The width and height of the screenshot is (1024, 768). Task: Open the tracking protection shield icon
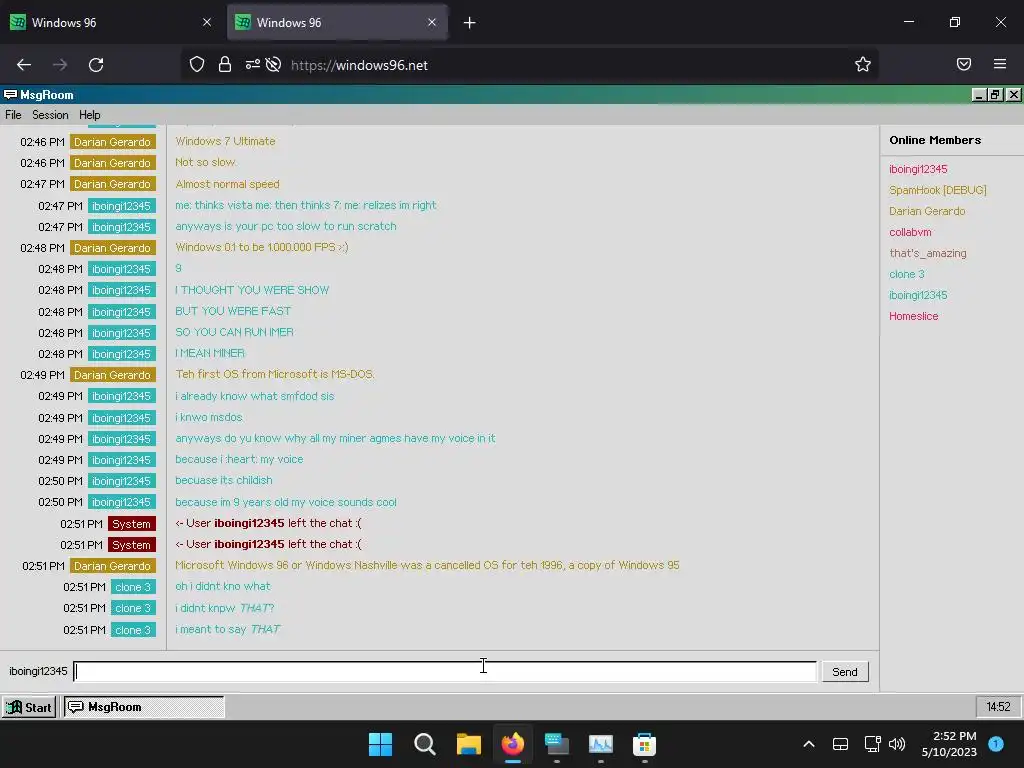click(x=197, y=65)
